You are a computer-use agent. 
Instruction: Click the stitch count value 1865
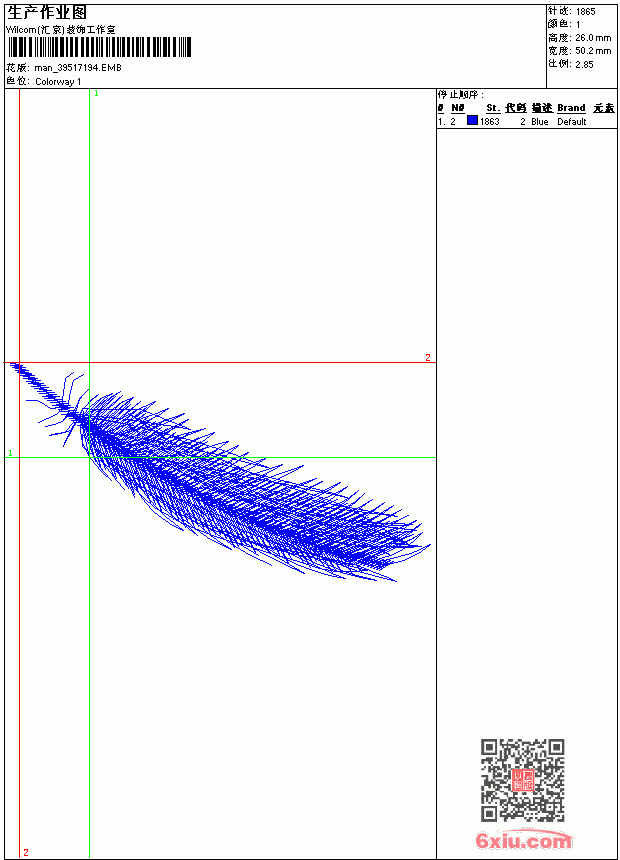click(x=585, y=12)
